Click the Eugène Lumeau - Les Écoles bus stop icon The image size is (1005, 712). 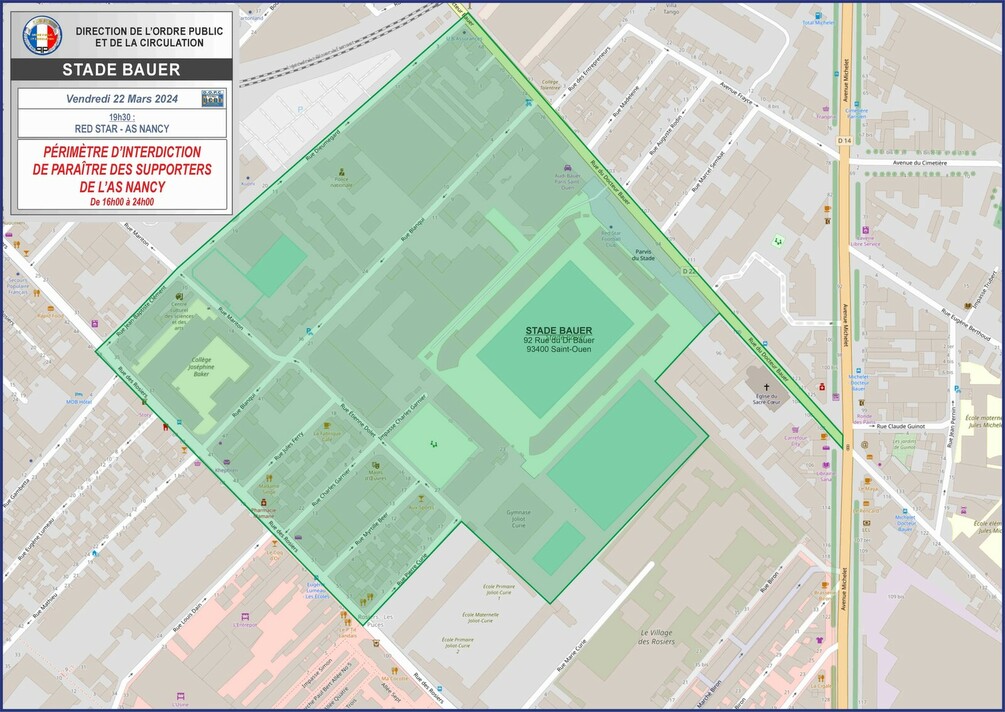[x=317, y=576]
